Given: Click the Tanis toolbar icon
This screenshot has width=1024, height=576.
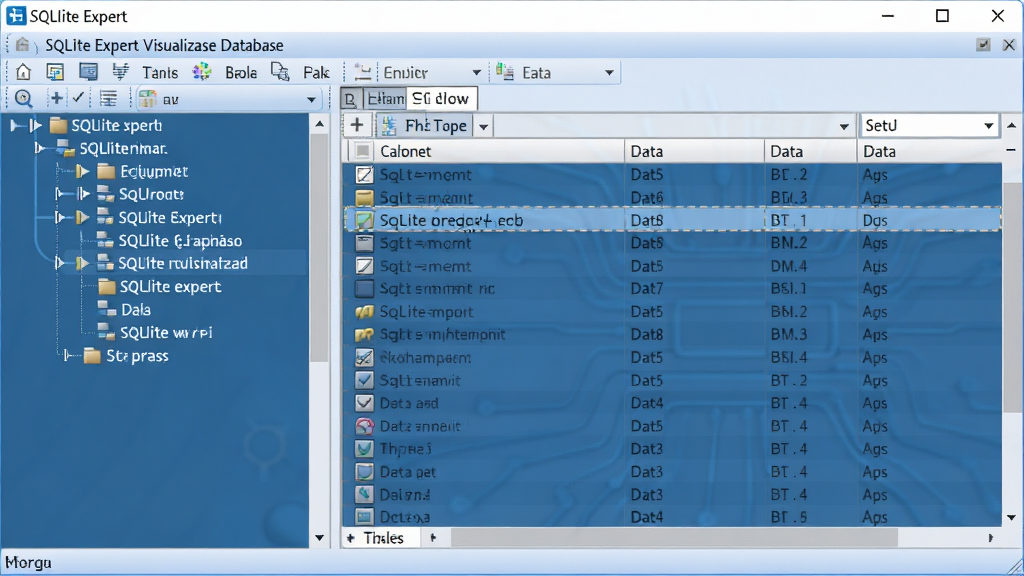Looking at the screenshot, I should [x=120, y=72].
